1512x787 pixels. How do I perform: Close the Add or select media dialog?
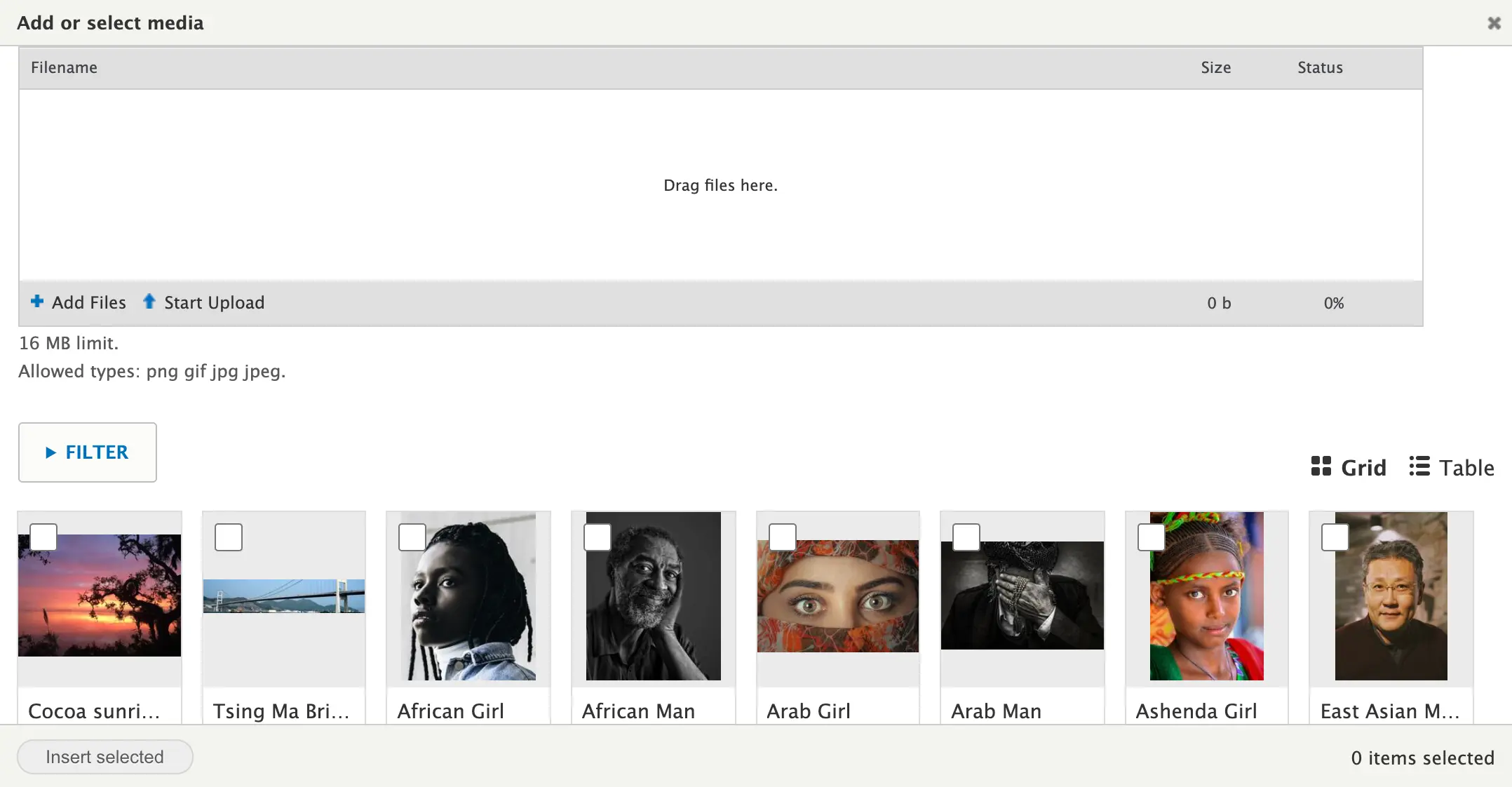coord(1494,23)
